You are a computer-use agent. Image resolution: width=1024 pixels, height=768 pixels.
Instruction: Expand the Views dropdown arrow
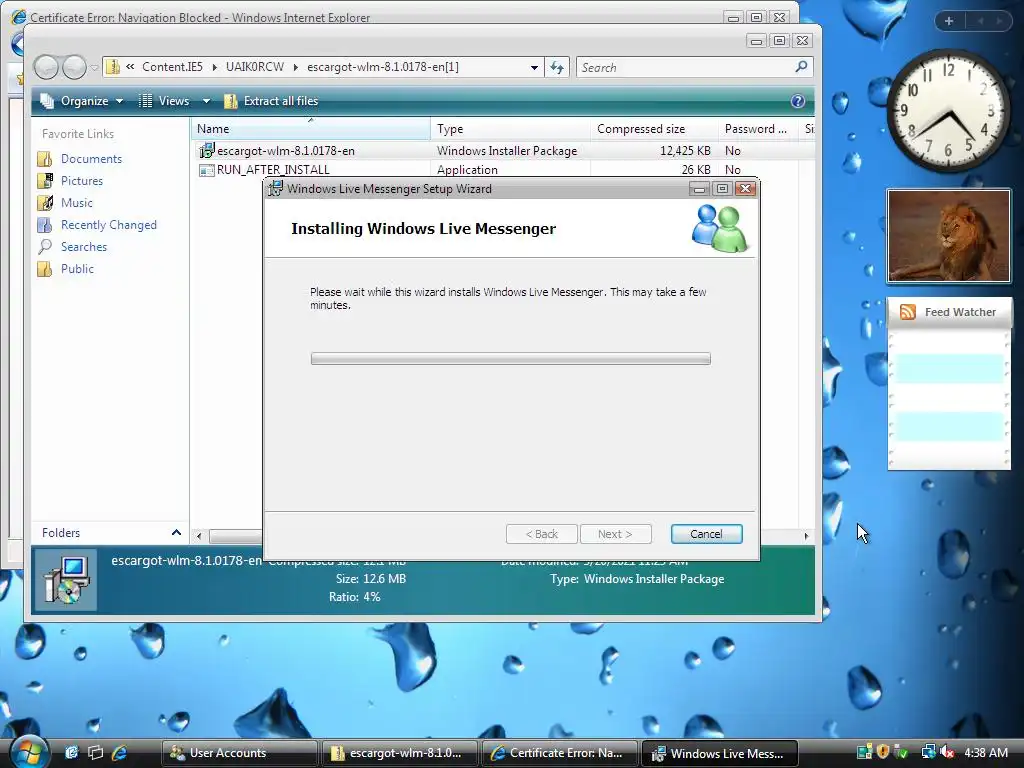pos(206,101)
